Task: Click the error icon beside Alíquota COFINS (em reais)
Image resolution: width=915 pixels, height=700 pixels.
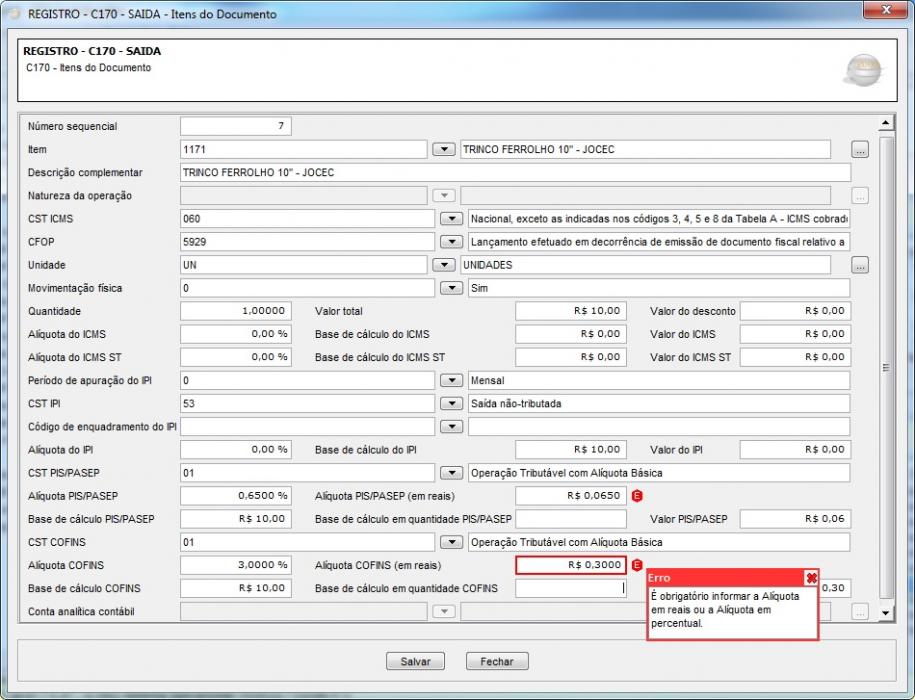Action: [637, 565]
